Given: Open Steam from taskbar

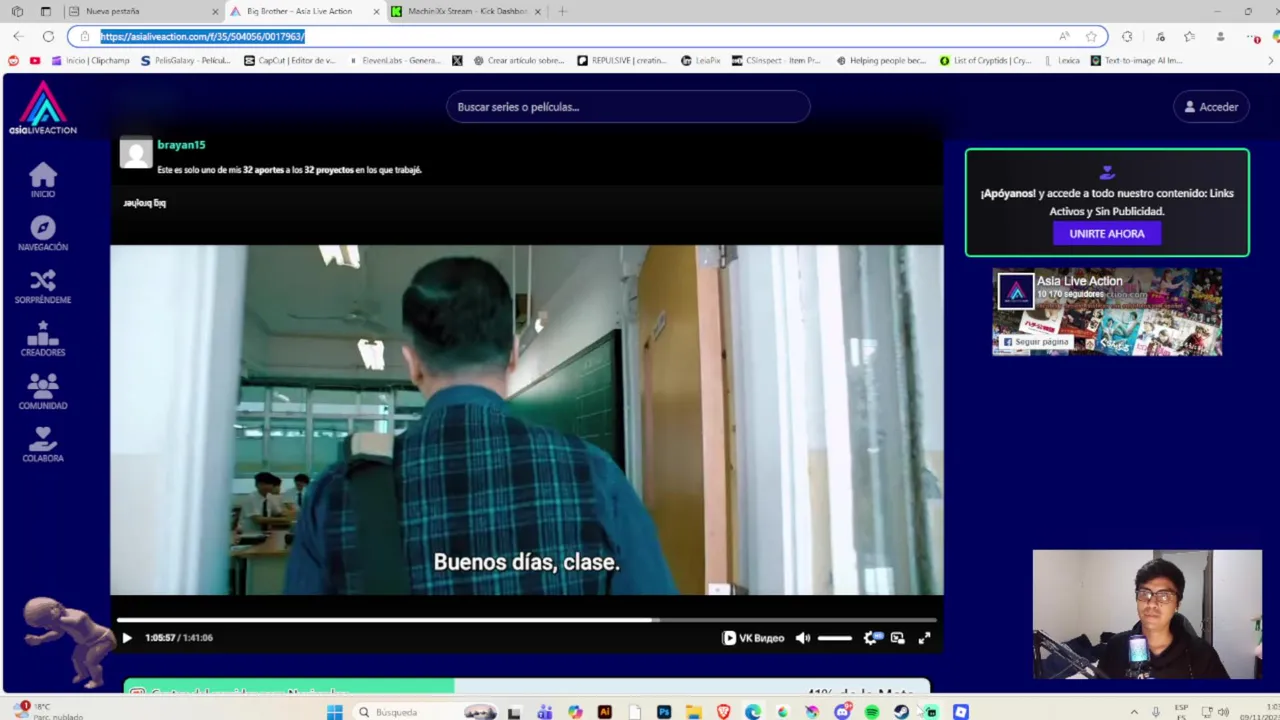Looking at the screenshot, I should (x=901, y=712).
